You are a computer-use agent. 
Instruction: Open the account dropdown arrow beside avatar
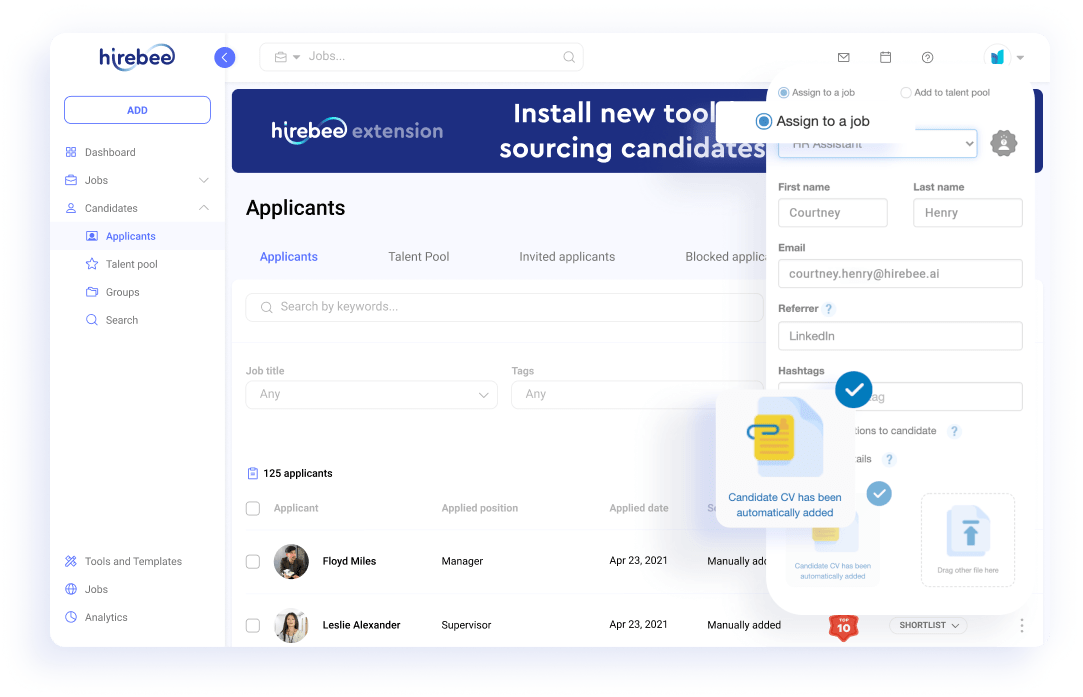(1020, 57)
